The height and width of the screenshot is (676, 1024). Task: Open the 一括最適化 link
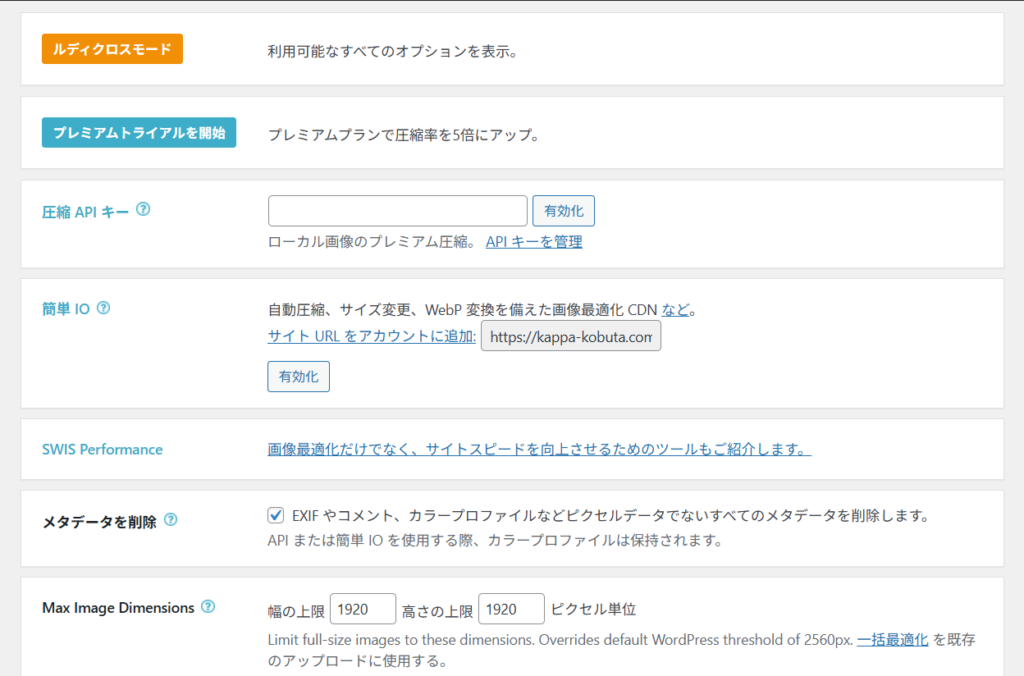[x=891, y=638]
